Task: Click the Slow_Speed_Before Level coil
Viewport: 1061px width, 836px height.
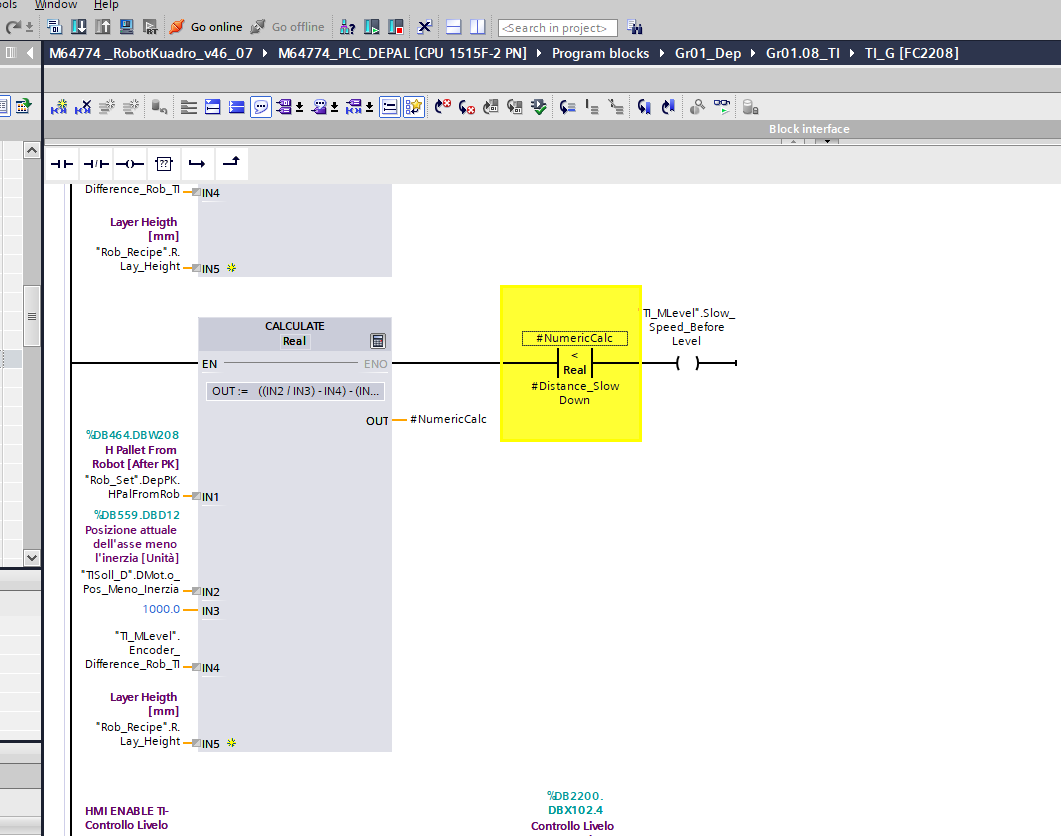Action: click(687, 364)
